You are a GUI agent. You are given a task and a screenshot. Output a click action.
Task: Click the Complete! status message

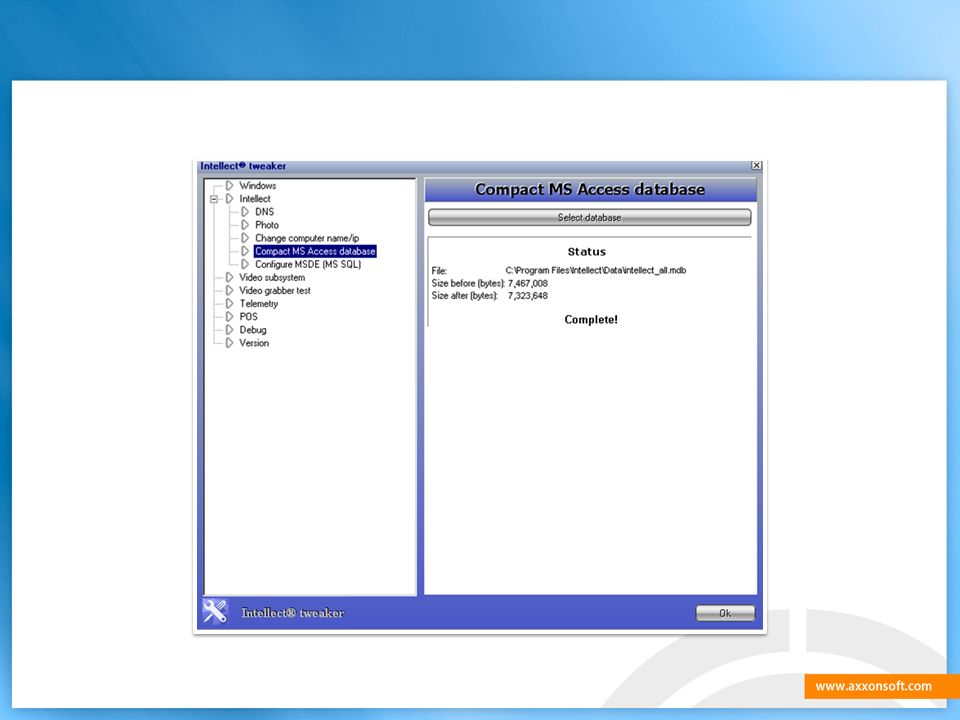(x=591, y=320)
